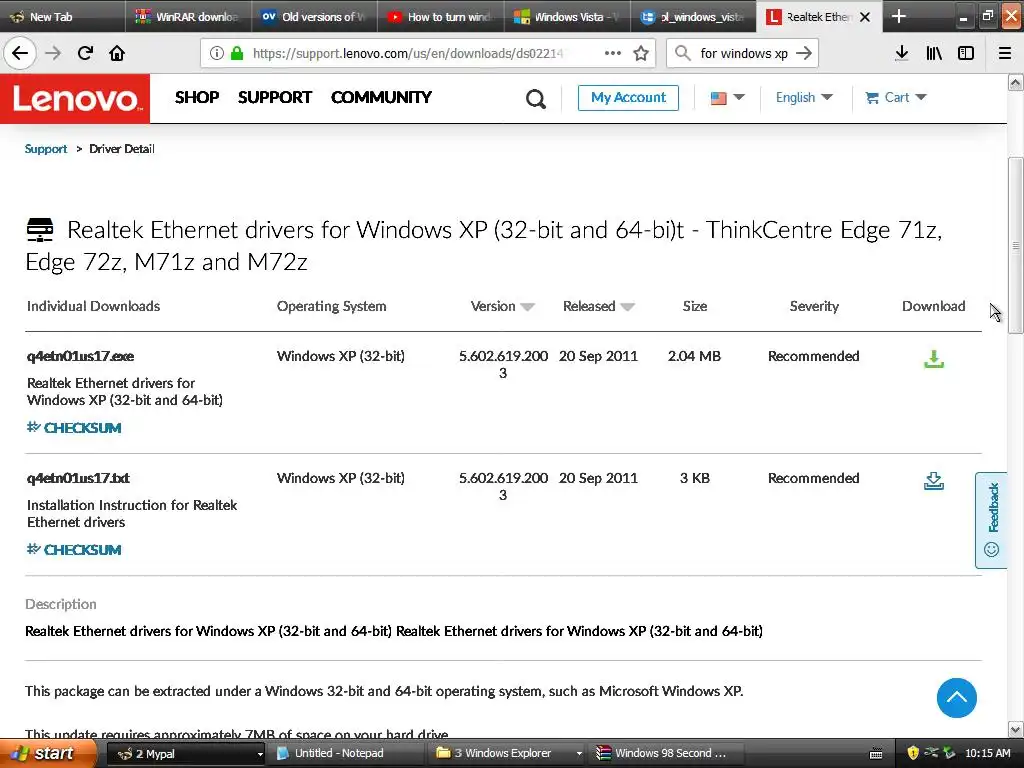Viewport: 1024px width, 768px height.
Task: View CHECKSUM for the txt file
Action: tap(74, 550)
